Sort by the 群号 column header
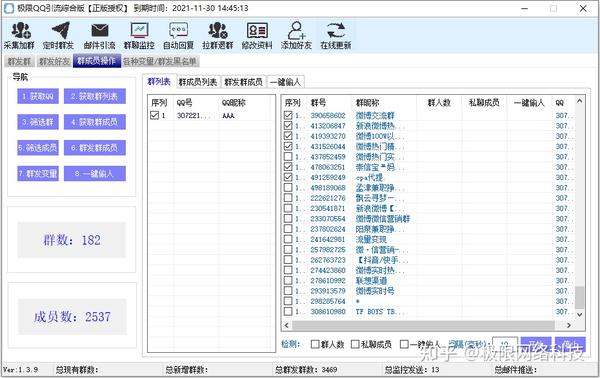The height and width of the screenshot is (378, 600). coord(329,103)
